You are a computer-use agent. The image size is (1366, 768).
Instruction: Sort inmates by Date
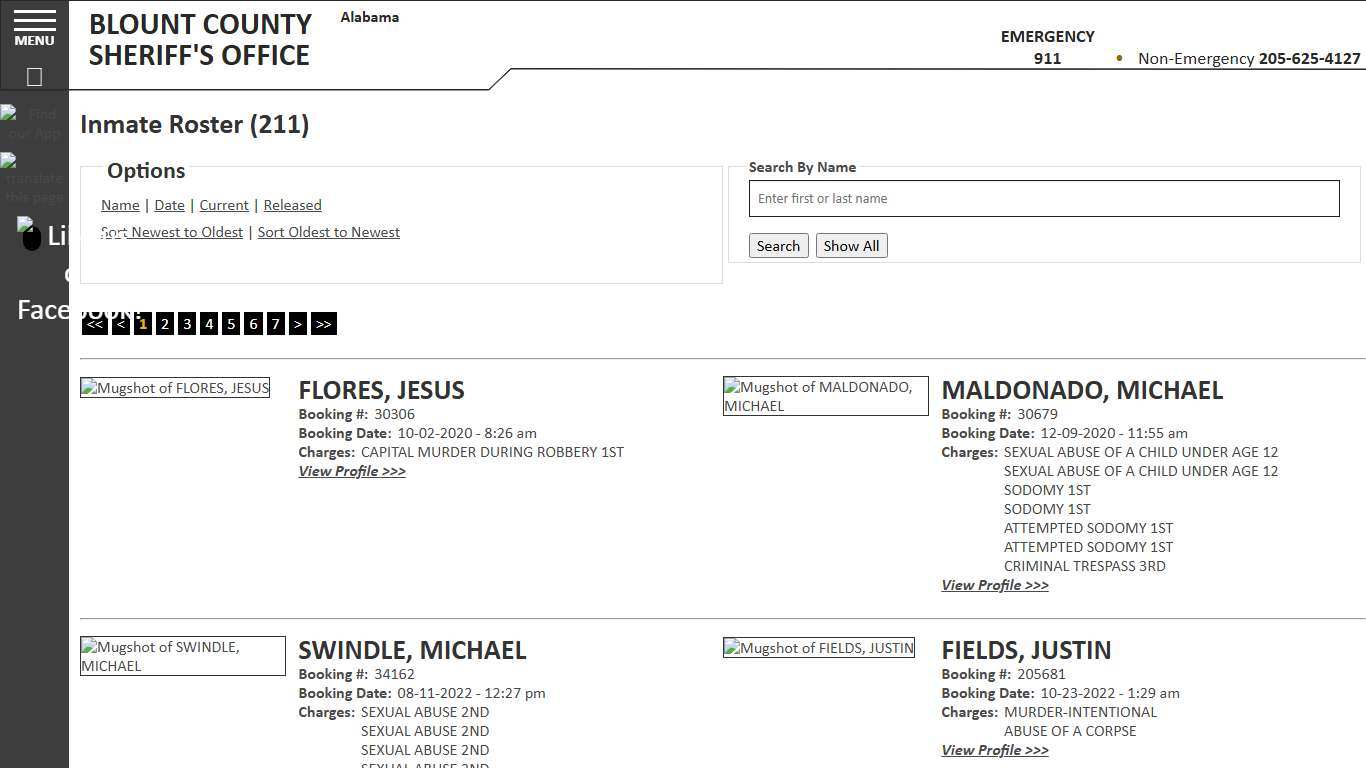(x=169, y=205)
